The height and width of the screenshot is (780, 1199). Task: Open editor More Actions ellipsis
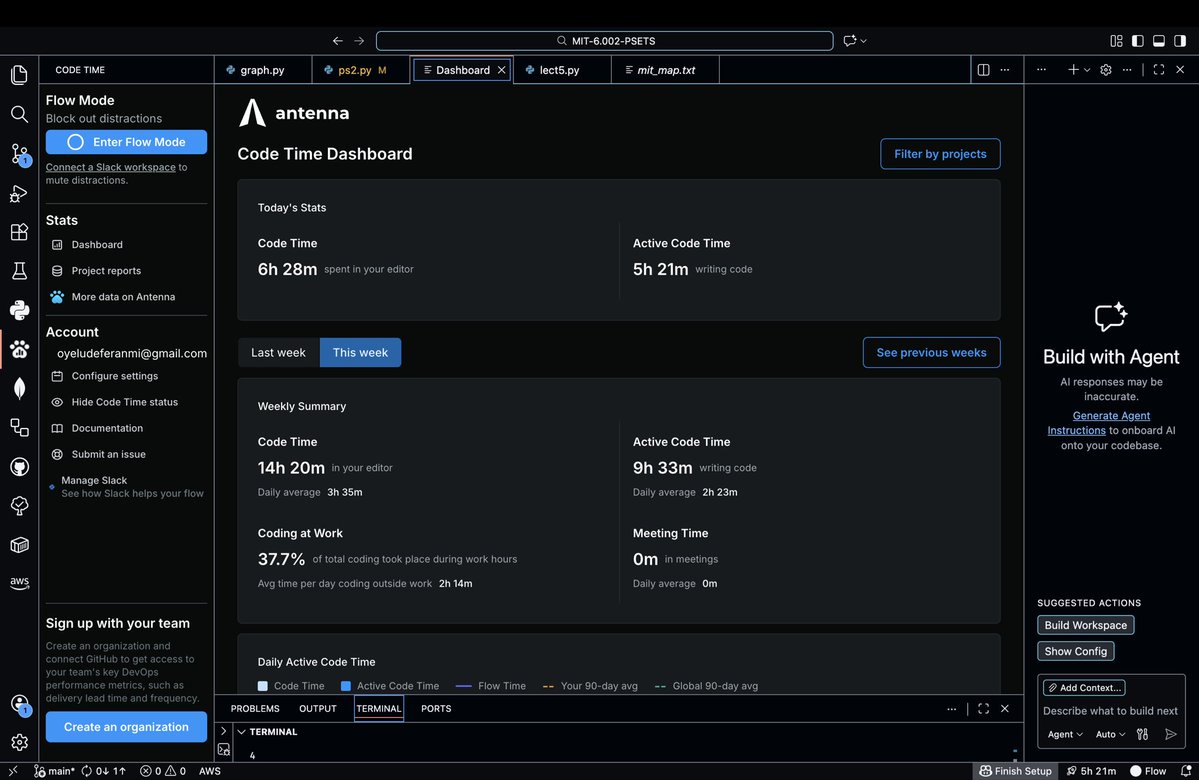[1005, 70]
